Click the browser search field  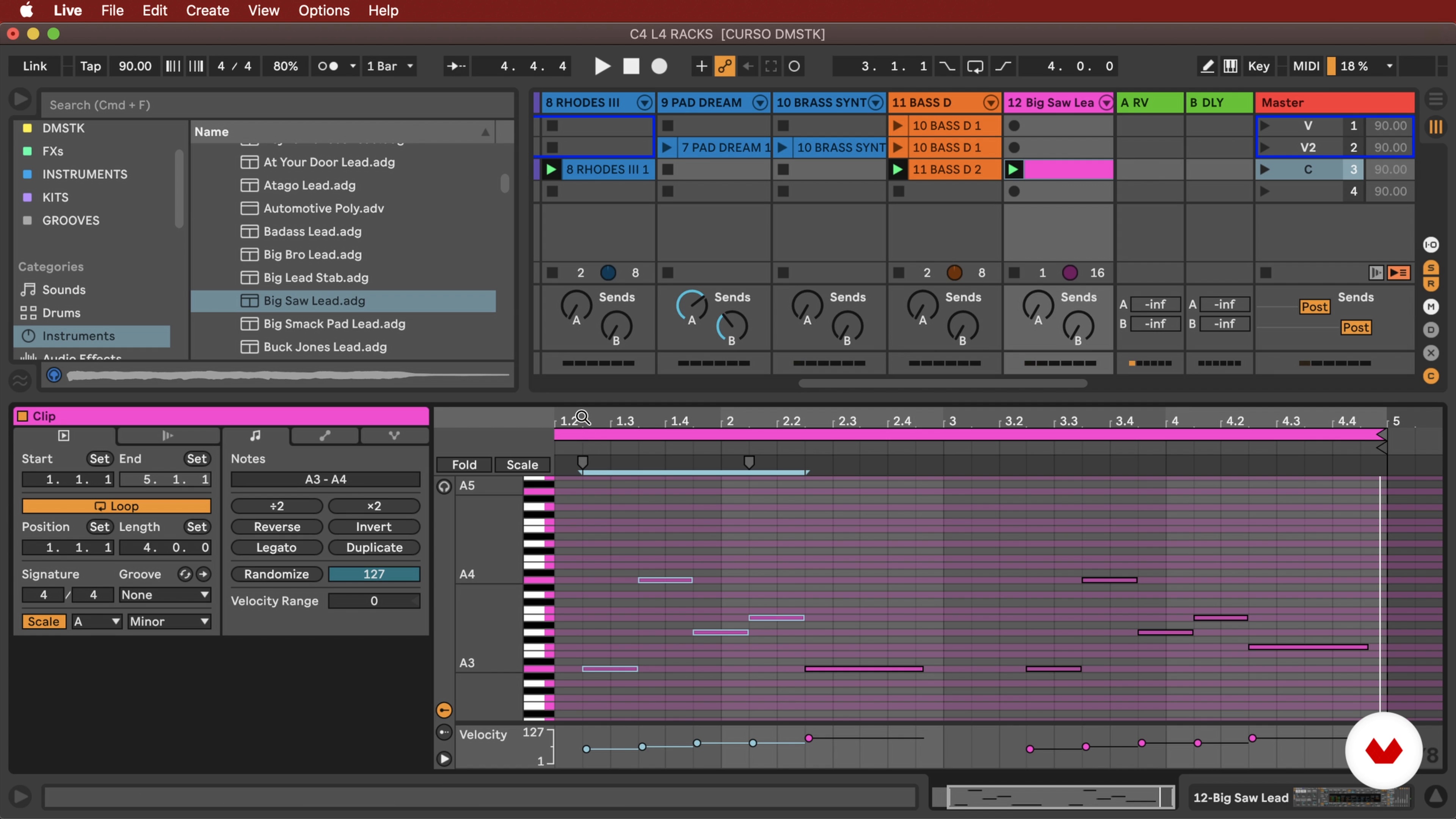[x=277, y=105]
